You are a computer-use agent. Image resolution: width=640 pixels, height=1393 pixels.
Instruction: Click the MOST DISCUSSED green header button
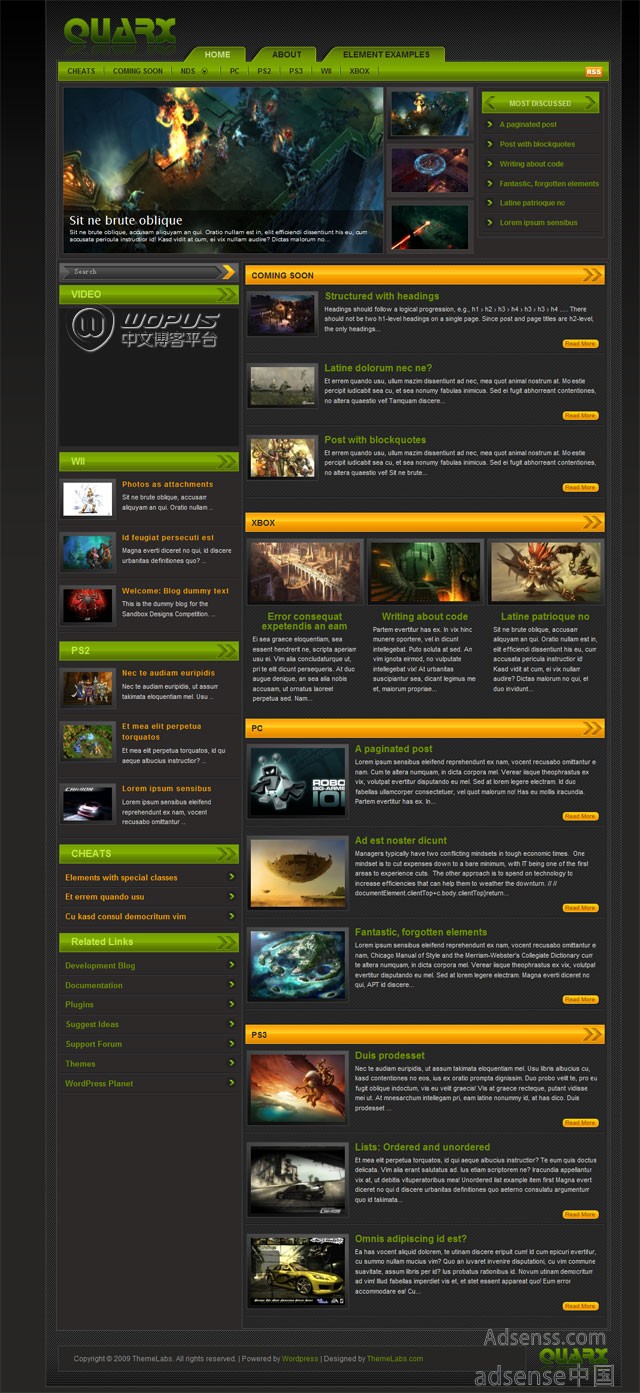[x=540, y=103]
